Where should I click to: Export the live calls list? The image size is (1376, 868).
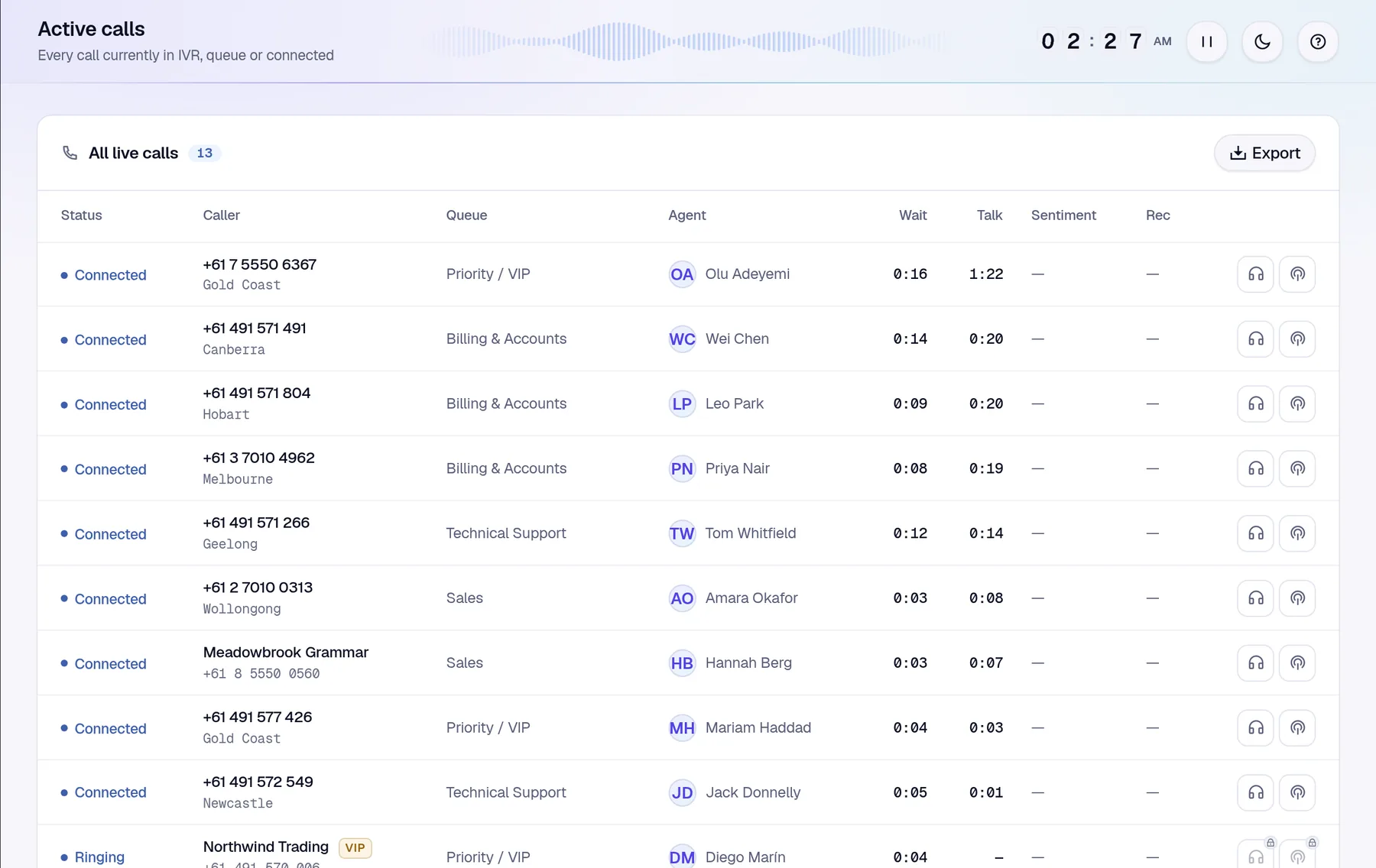(1264, 153)
